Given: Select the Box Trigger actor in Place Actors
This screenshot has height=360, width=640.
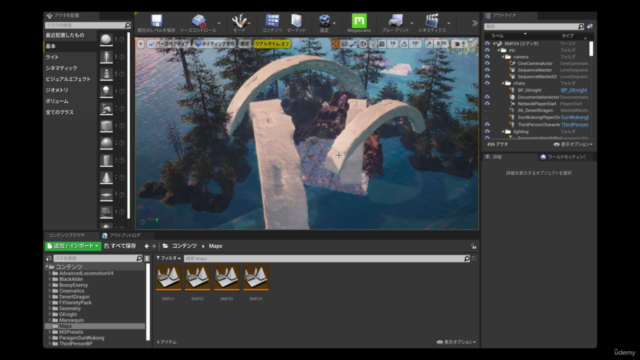Looking at the screenshot, I should pos(106,212).
